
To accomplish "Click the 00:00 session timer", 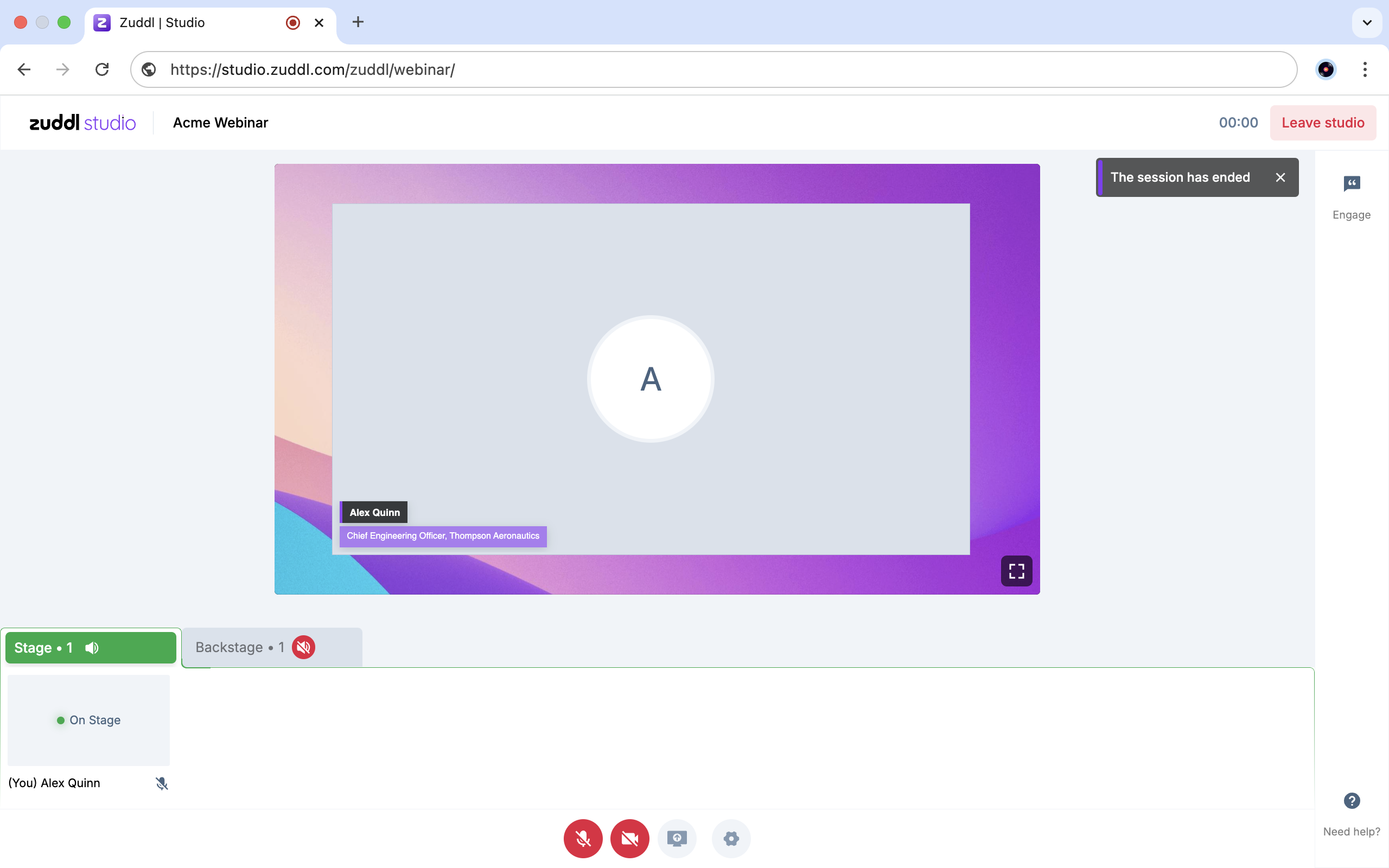I will point(1238,122).
